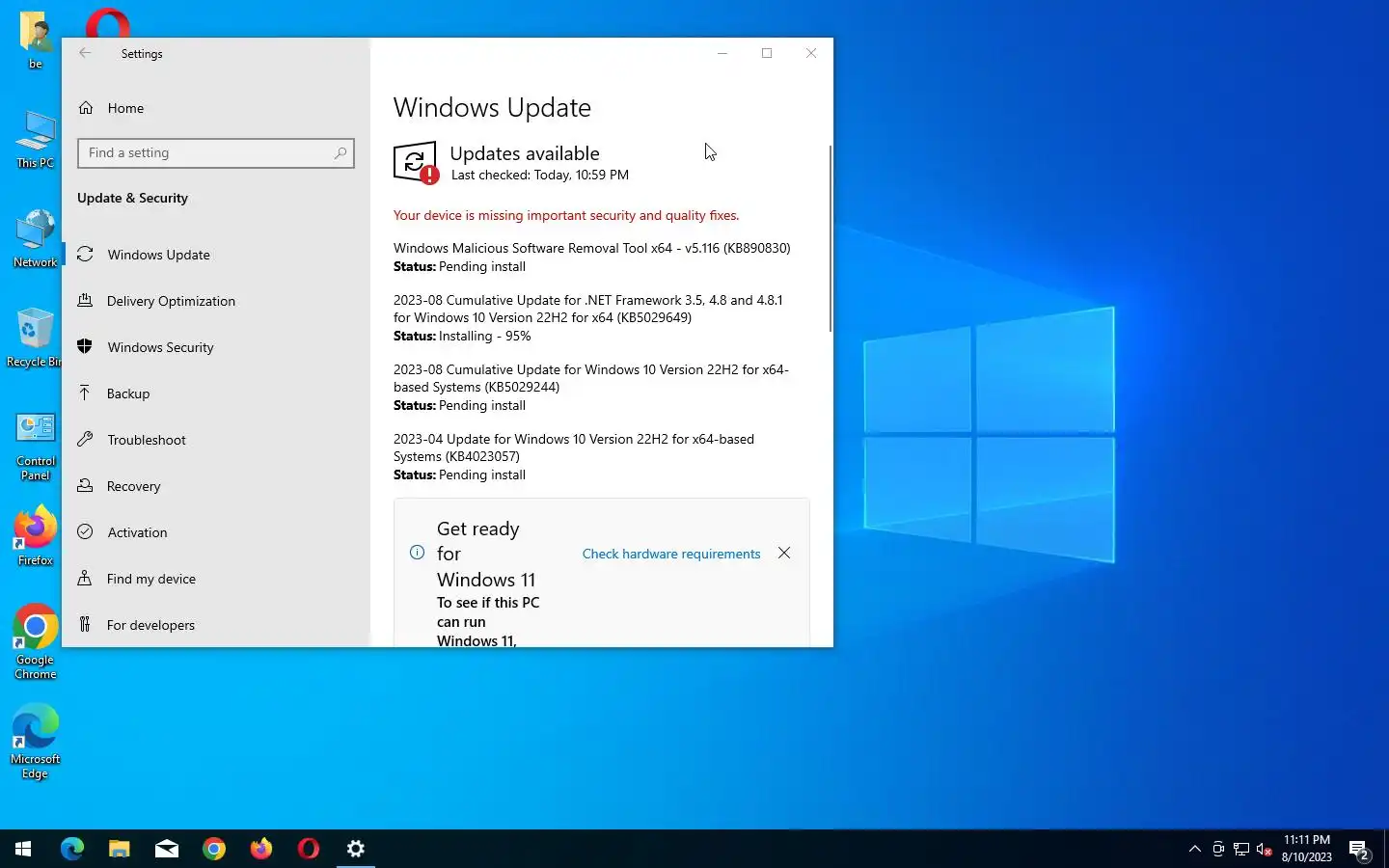Image resolution: width=1389 pixels, height=868 pixels.
Task: Select the 'be' user folder on desktop
Action: point(36,41)
